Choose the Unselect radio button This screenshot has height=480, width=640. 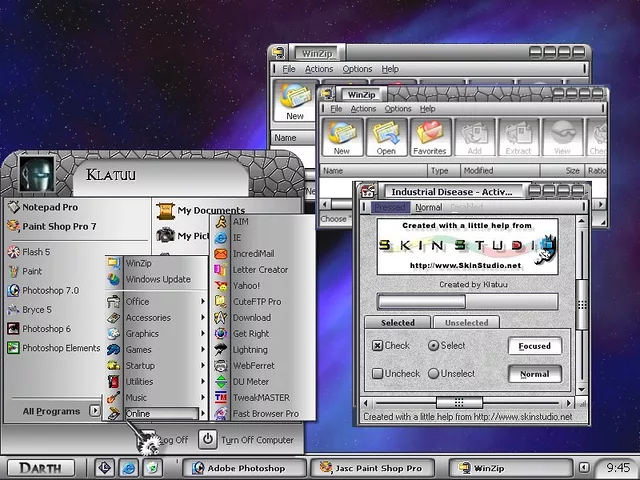[433, 374]
